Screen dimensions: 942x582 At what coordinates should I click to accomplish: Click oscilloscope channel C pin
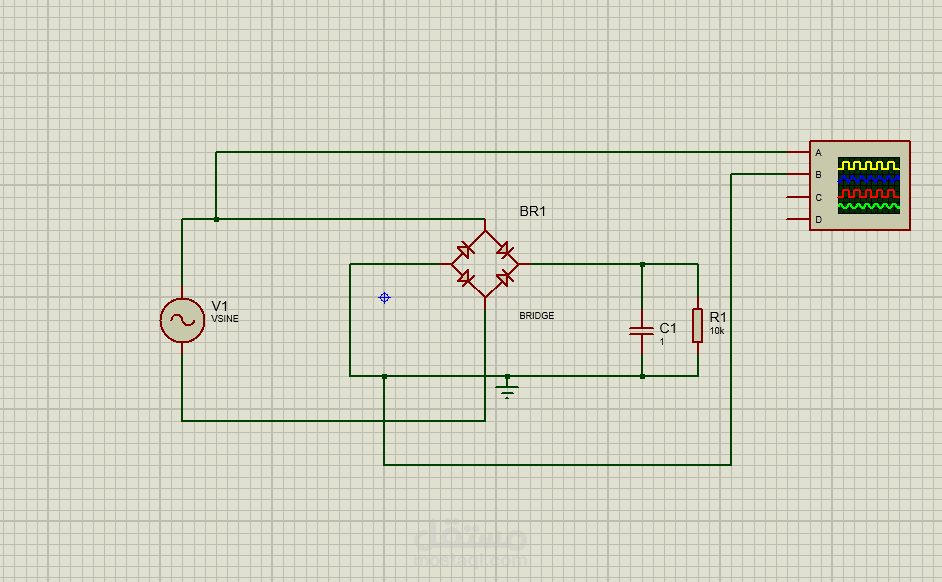tap(798, 197)
